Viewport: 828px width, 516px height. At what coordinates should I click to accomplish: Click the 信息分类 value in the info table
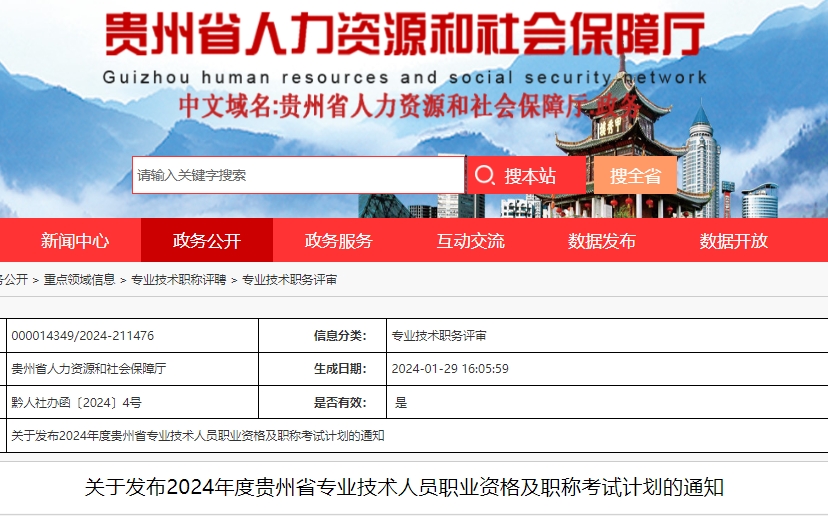439,336
